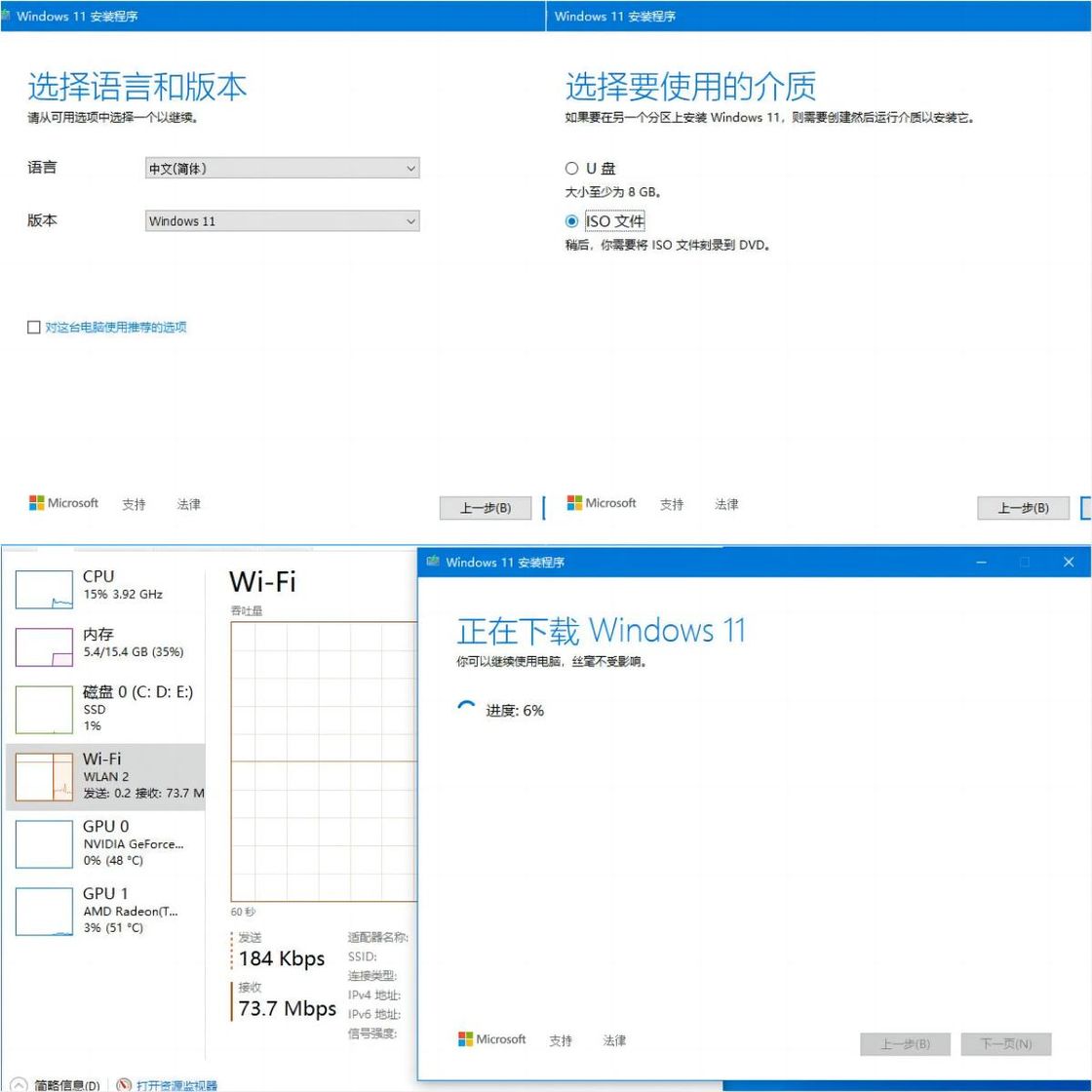Click 法律 link in the media selection window
This screenshot has height=1092, width=1092.
726,503
